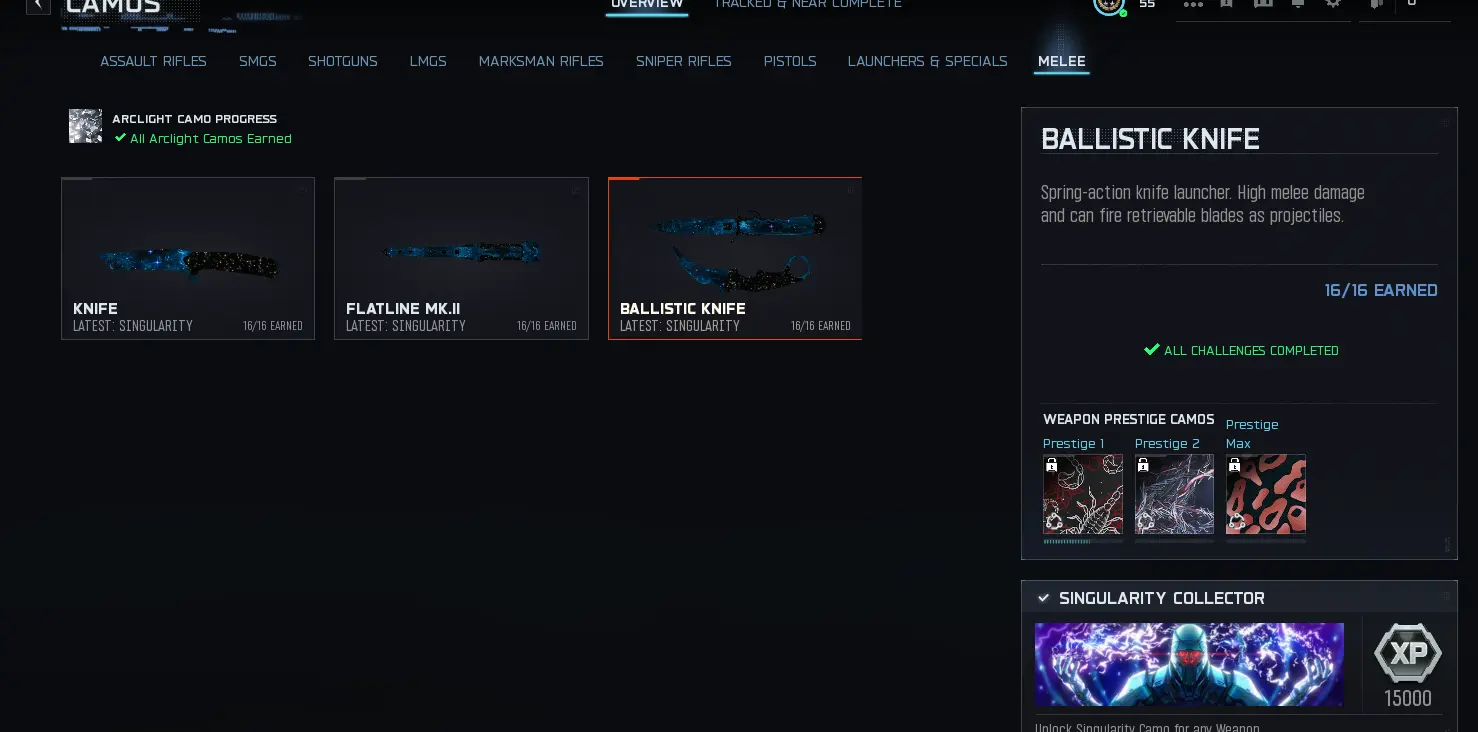The height and width of the screenshot is (732, 1478).
Task: Toggle the Singularity Collector checkmark
Action: (x=1043, y=598)
